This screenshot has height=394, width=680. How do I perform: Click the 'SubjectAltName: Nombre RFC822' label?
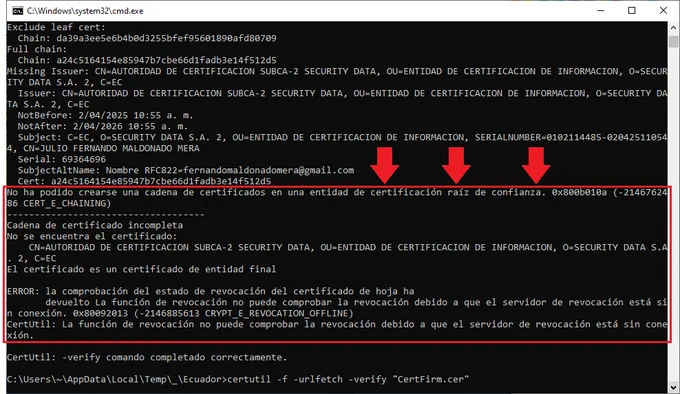click(x=98, y=170)
